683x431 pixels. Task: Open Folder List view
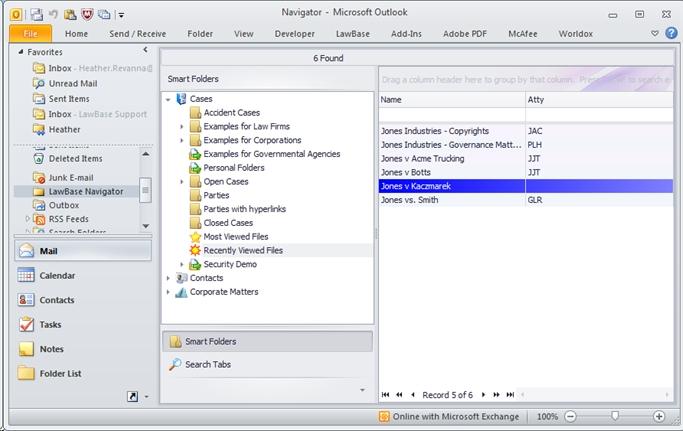[83, 373]
